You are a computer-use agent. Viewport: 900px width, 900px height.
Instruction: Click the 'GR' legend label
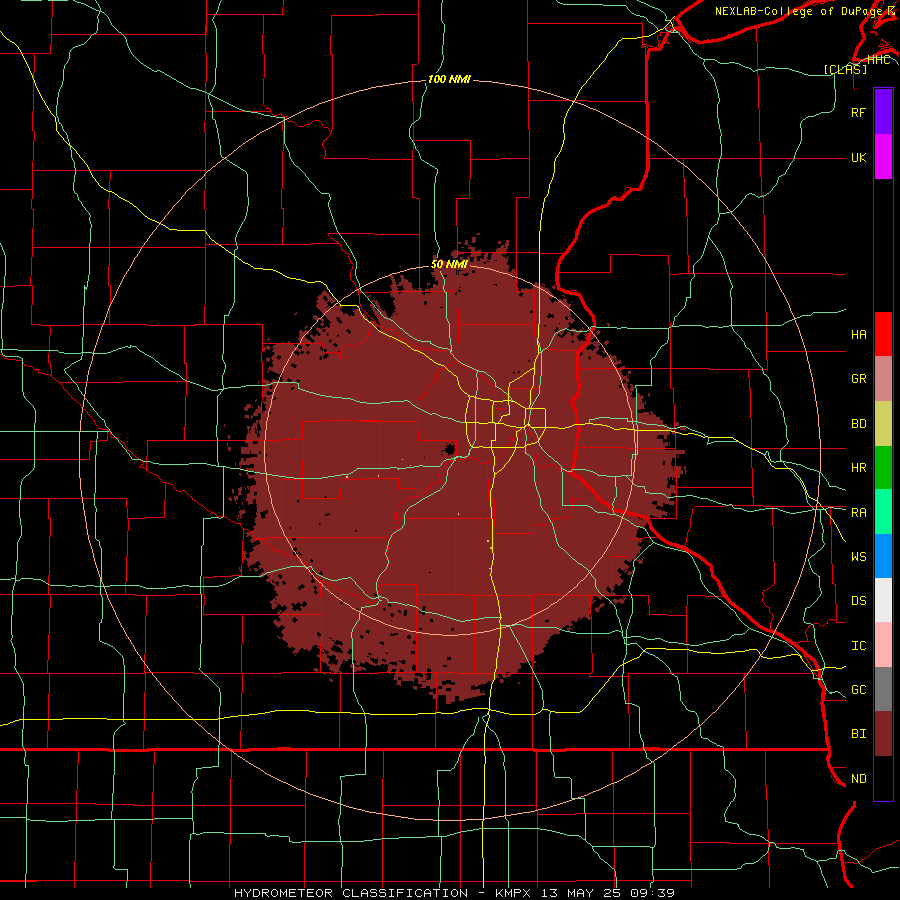pyautogui.click(x=858, y=379)
